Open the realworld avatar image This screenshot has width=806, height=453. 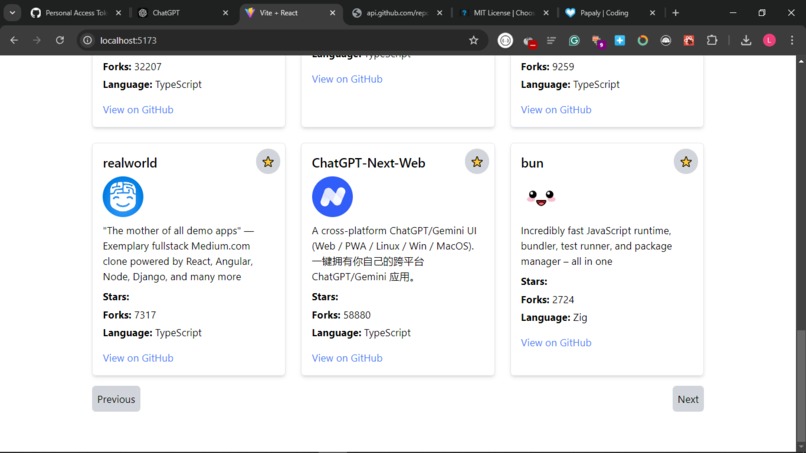click(x=123, y=196)
